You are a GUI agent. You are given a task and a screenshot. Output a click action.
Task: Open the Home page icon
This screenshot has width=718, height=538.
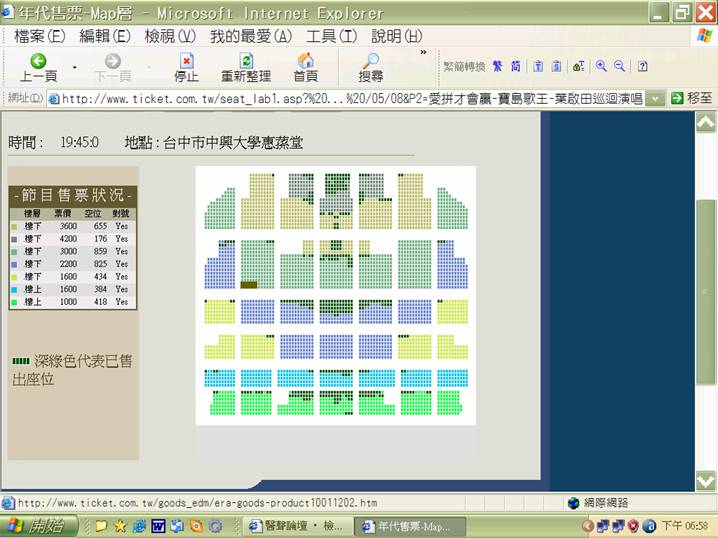(x=305, y=60)
